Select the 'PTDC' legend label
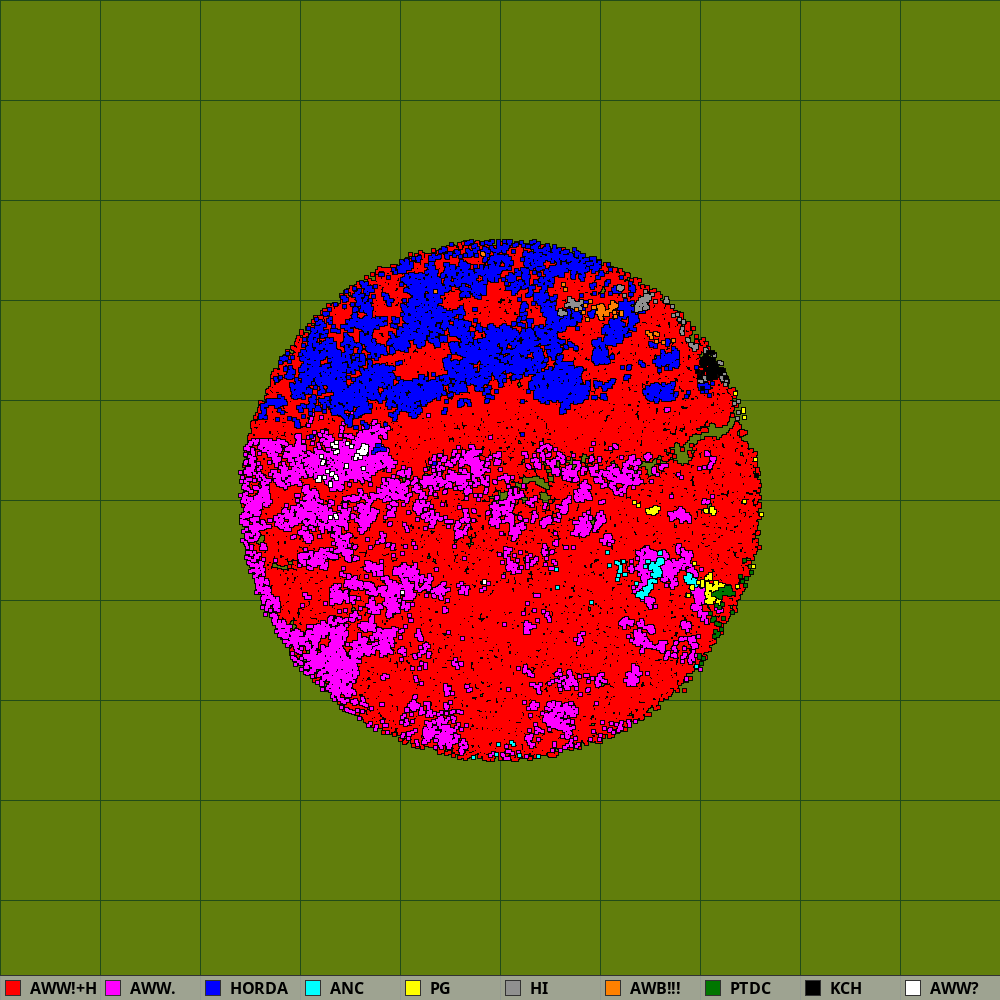This screenshot has height=1000, width=1000. [x=750, y=988]
